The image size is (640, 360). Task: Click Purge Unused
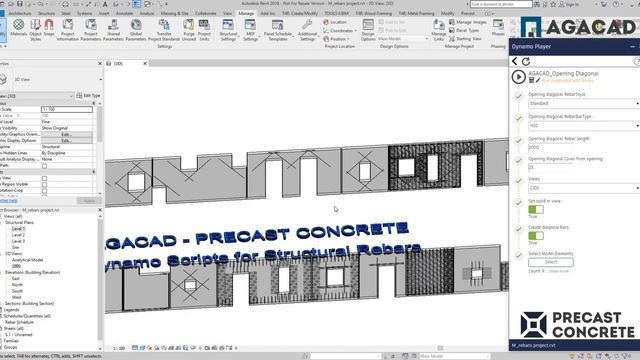[189, 29]
